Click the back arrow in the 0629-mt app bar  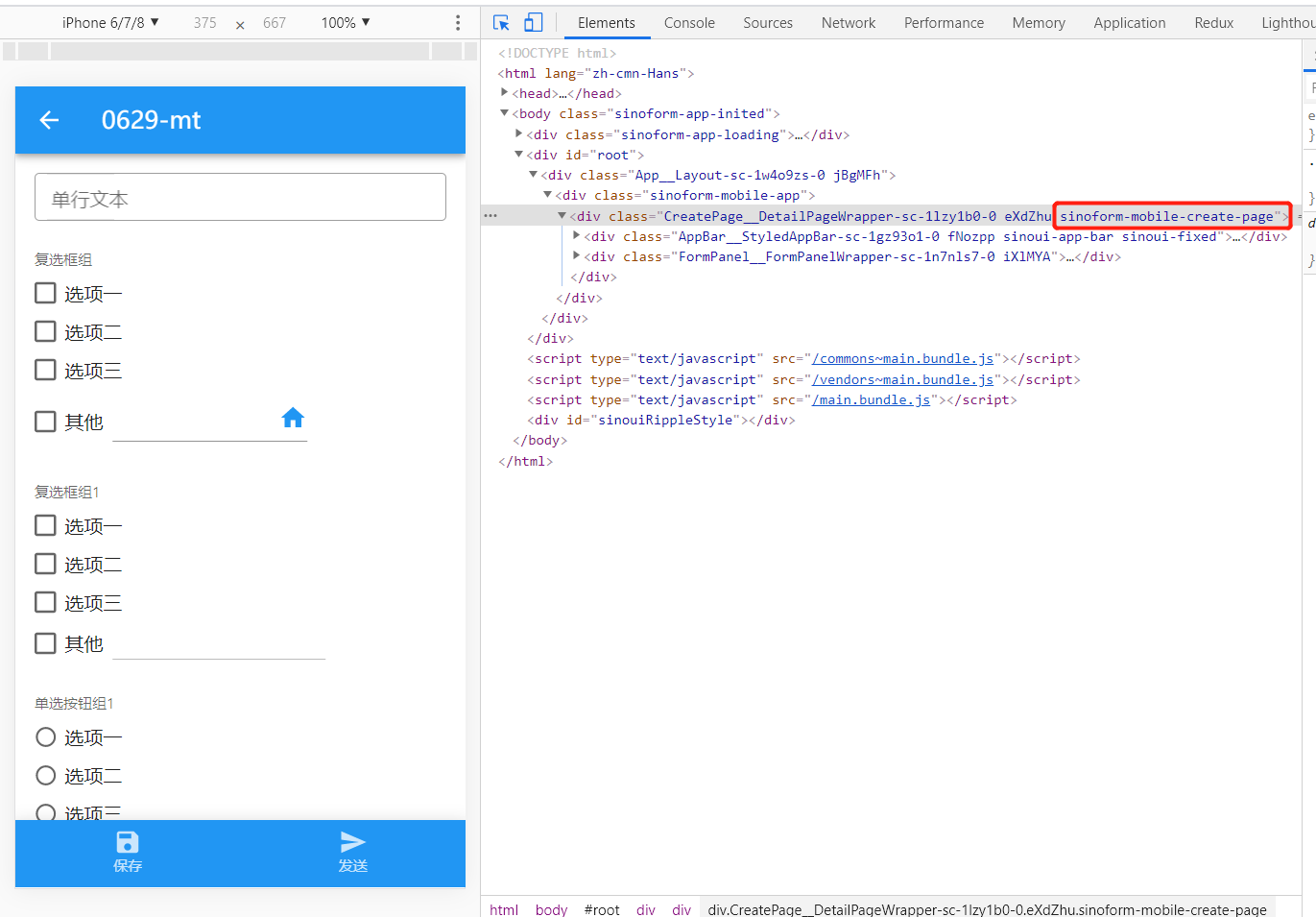coord(49,120)
